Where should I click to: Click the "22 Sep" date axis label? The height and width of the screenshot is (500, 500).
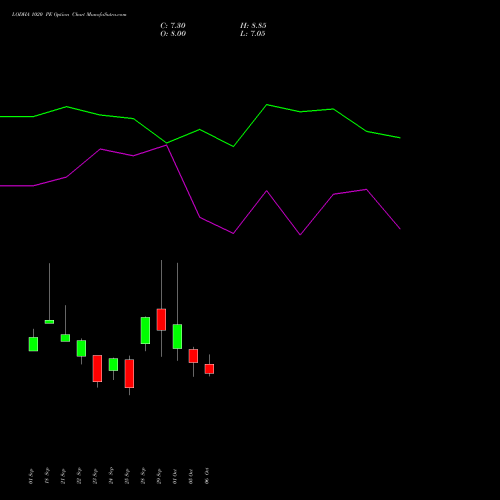tap(79, 476)
